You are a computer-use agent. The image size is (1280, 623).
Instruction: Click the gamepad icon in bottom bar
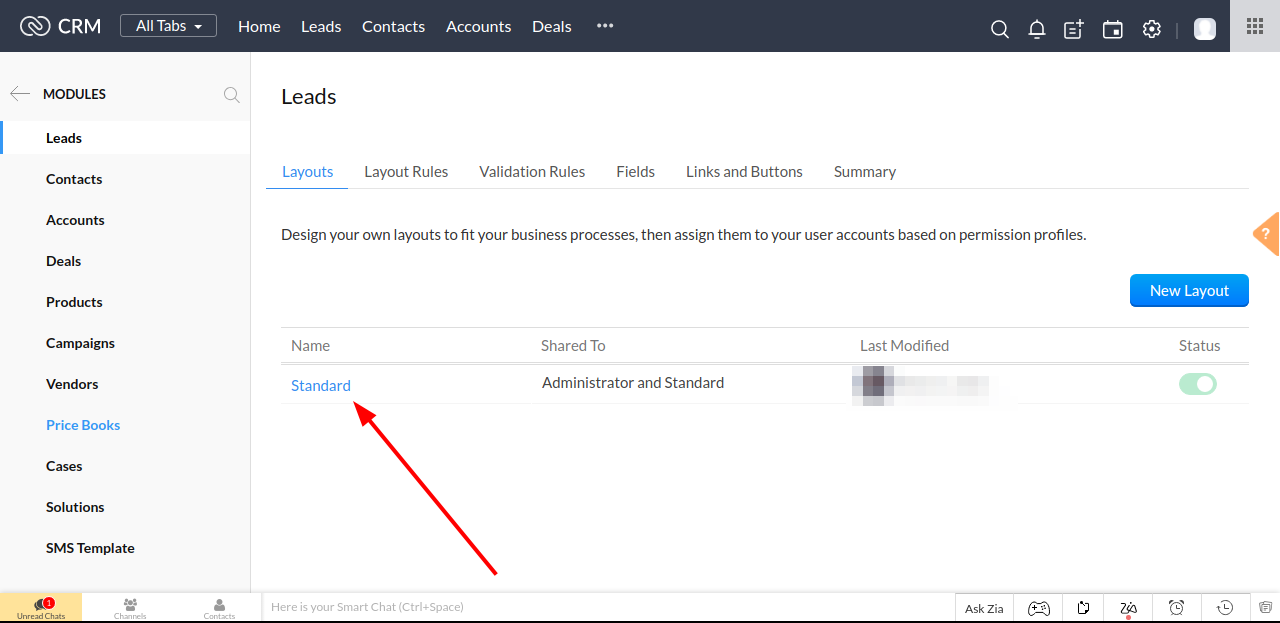click(1039, 608)
